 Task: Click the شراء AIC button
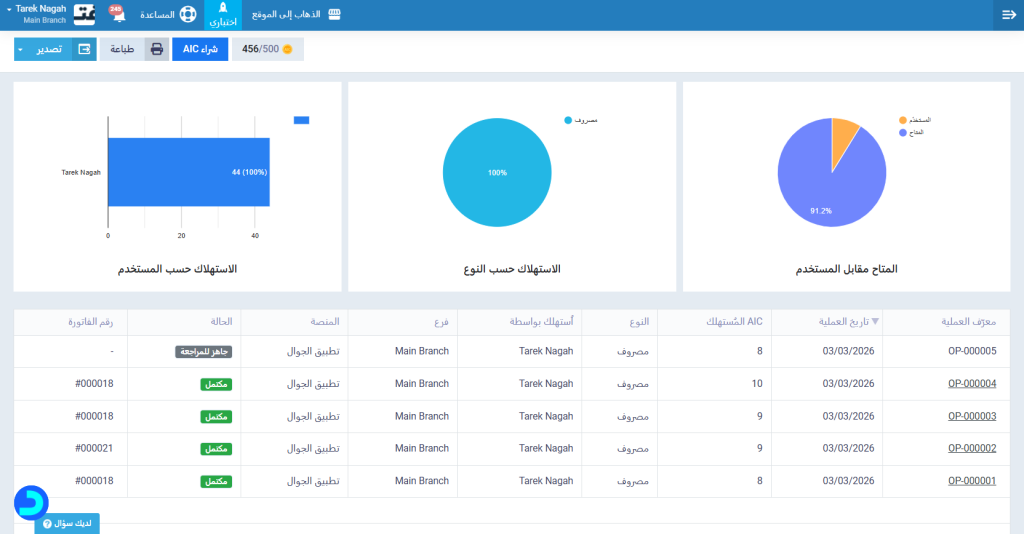(200, 49)
